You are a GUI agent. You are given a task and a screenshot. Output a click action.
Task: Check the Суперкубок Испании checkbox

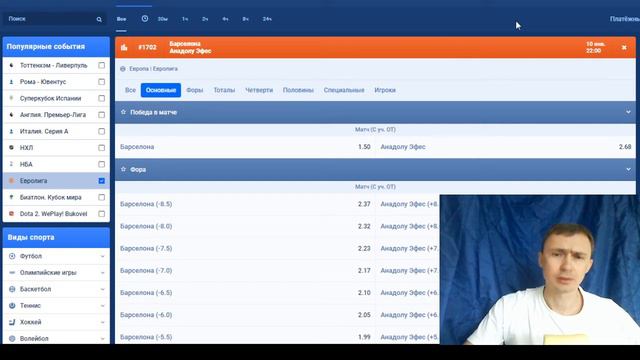pos(102,98)
